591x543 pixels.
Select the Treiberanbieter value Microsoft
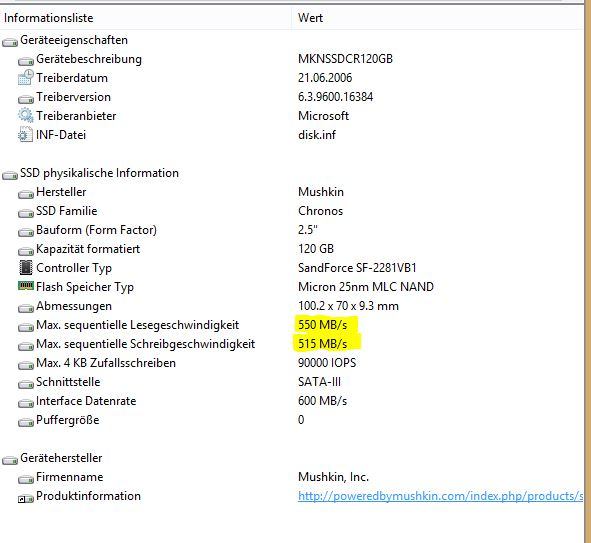(x=323, y=116)
